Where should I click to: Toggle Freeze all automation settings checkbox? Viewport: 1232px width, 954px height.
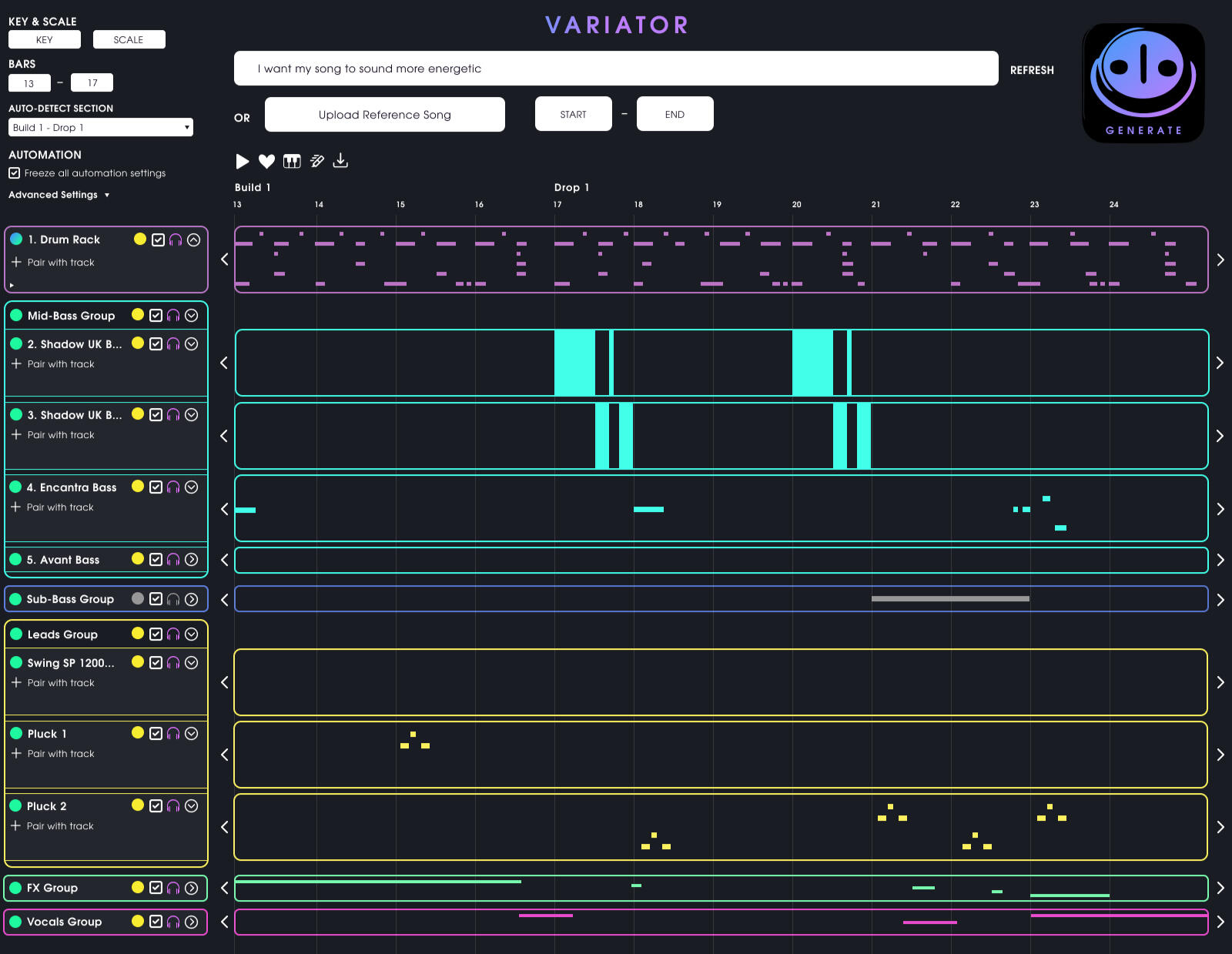pyautogui.click(x=15, y=173)
